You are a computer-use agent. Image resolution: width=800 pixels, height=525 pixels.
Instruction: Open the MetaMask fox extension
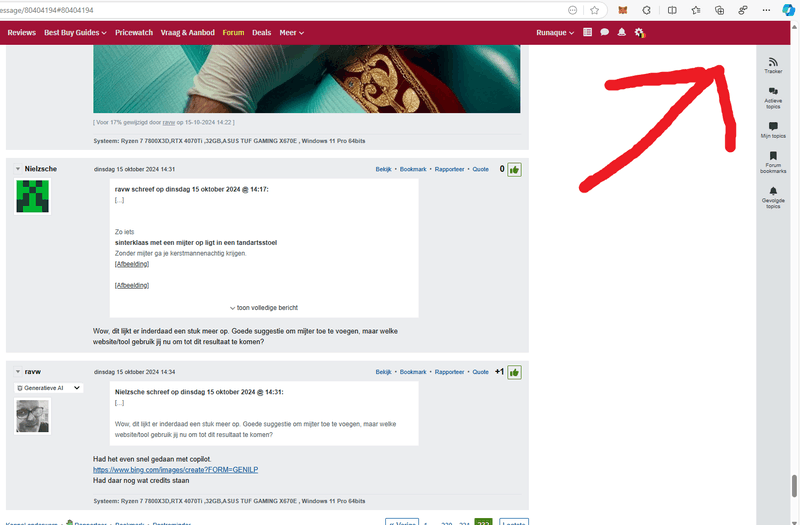click(x=622, y=10)
